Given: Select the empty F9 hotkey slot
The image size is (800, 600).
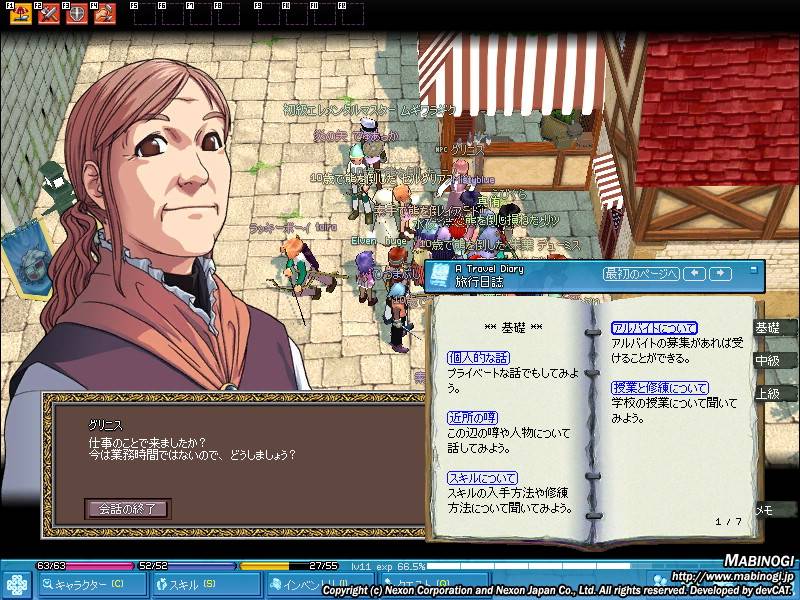Looking at the screenshot, I should click(x=268, y=14).
